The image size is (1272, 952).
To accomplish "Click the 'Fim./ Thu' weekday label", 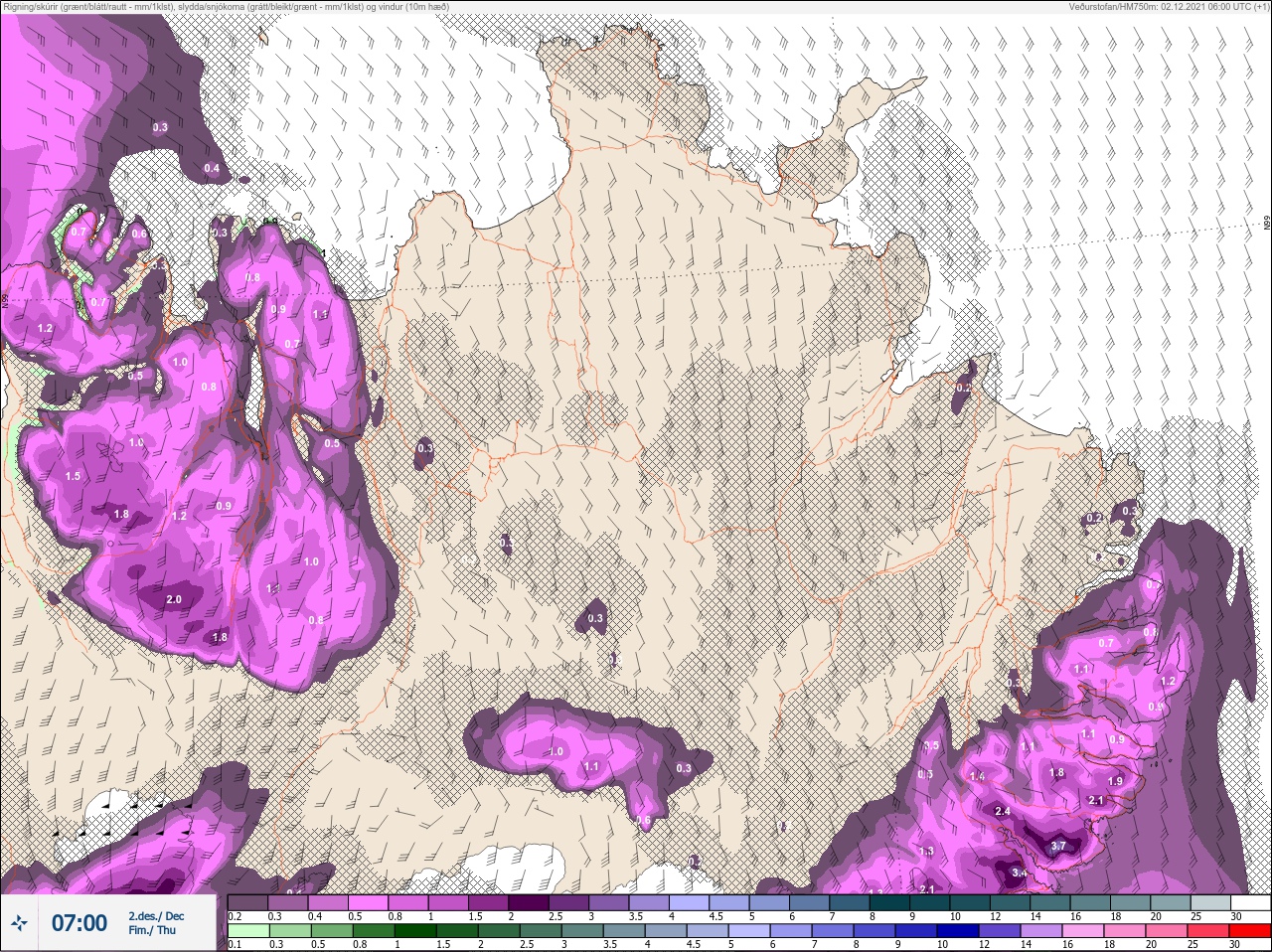I will click(151, 930).
